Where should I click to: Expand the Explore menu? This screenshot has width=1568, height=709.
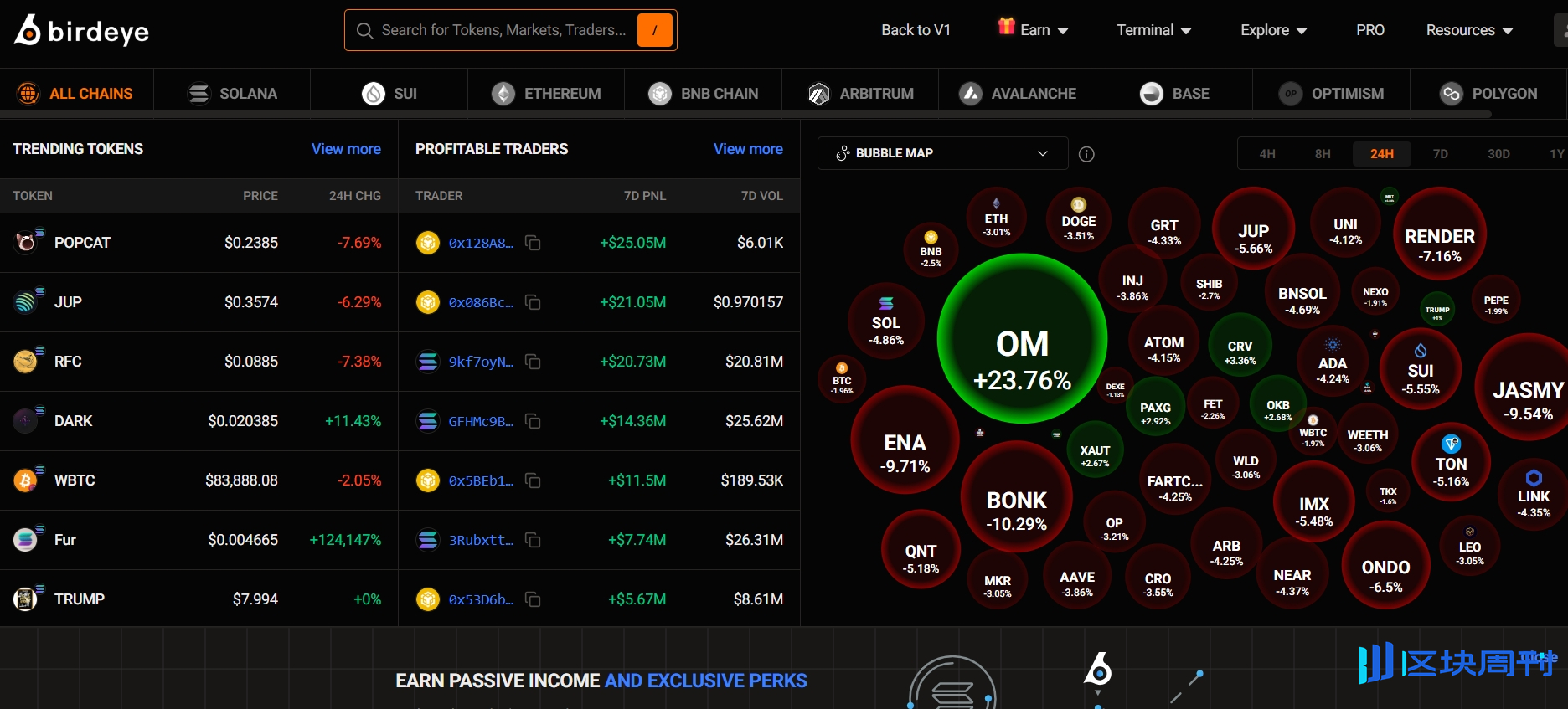point(1273,30)
